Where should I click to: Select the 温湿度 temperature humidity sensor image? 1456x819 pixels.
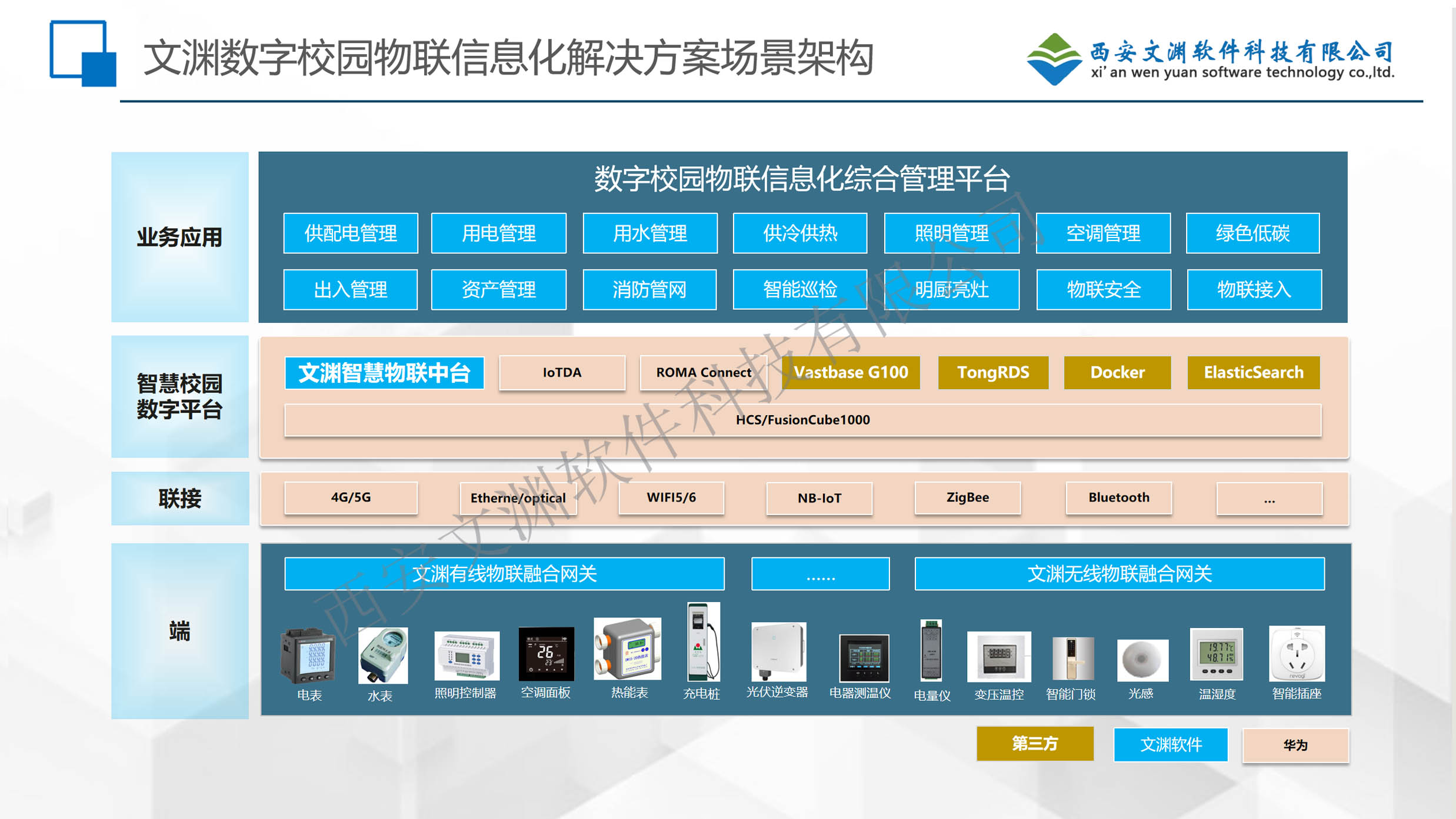point(1217,654)
